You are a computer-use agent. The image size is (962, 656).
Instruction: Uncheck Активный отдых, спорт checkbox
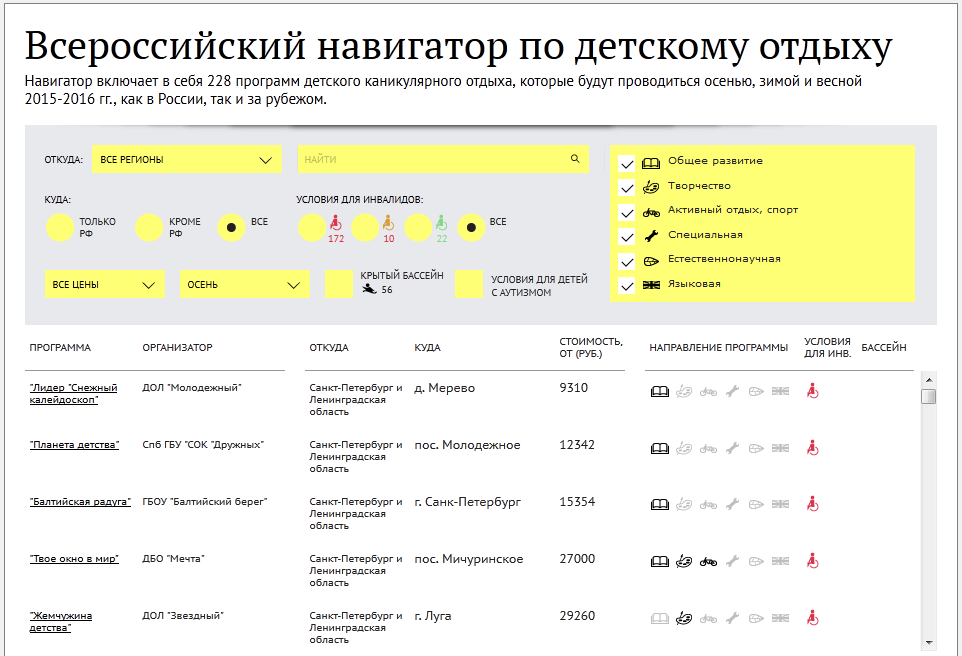click(x=626, y=213)
